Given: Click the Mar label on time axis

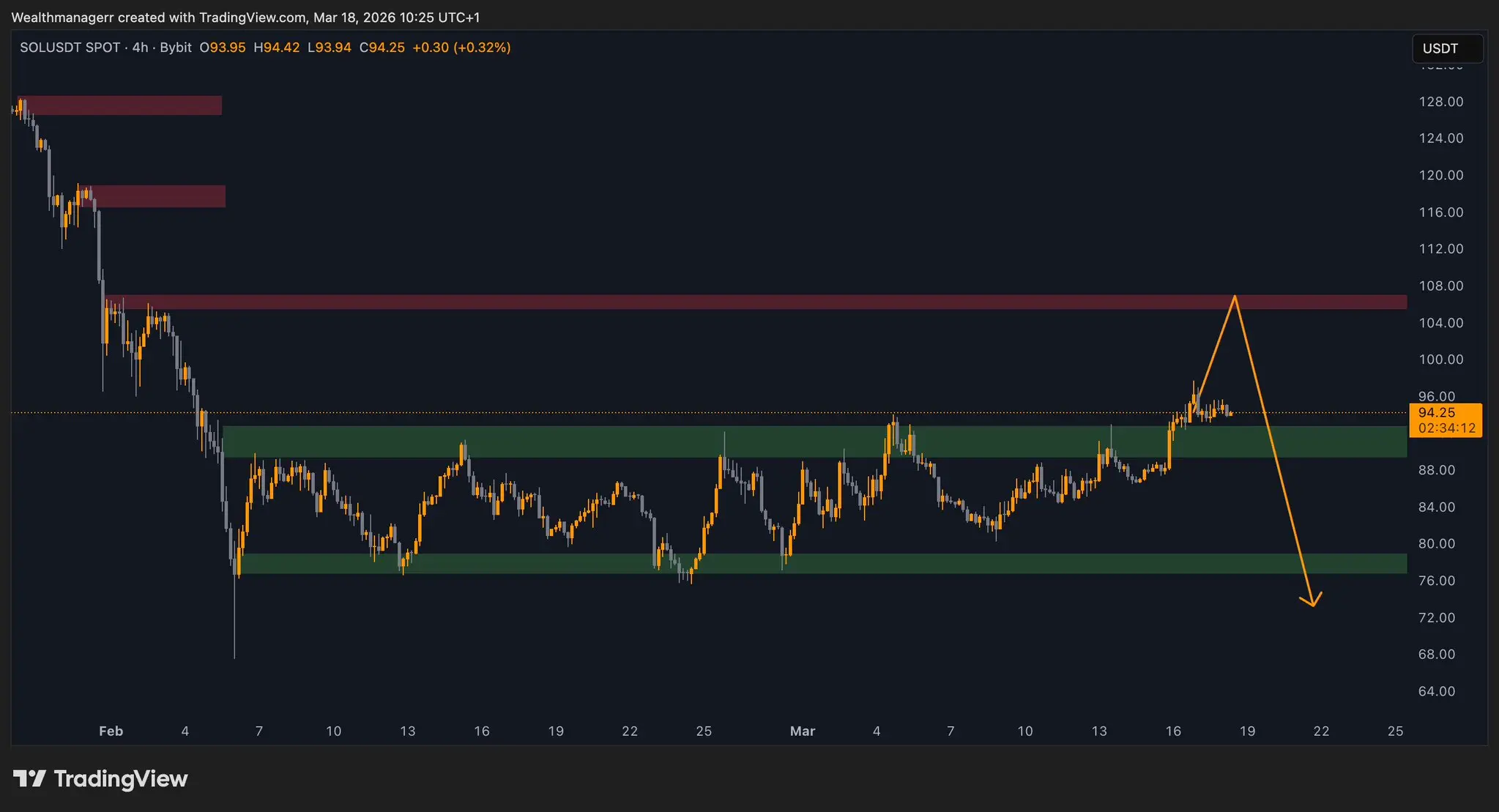Looking at the screenshot, I should pos(803,731).
